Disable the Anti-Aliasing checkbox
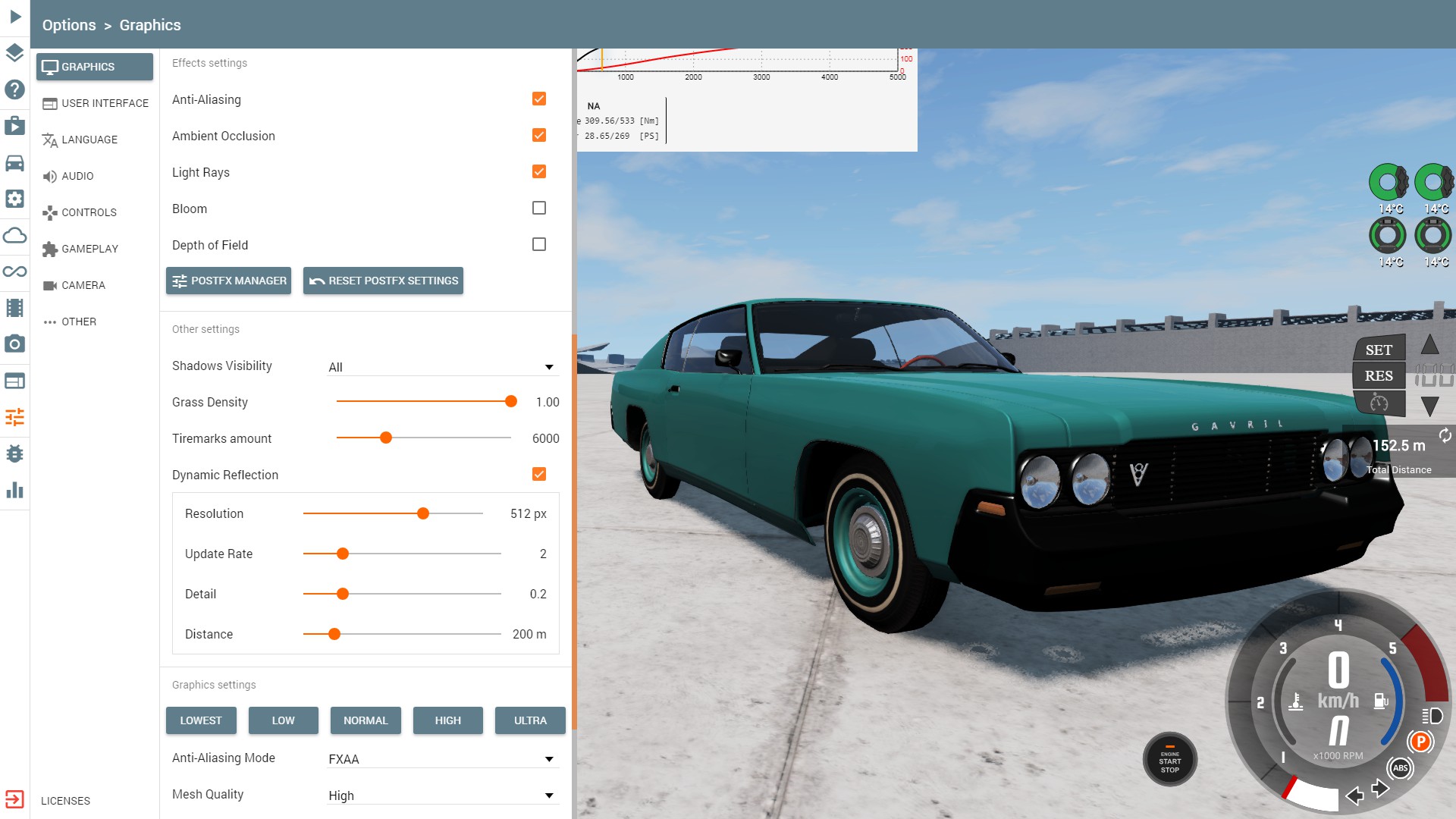The width and height of the screenshot is (1456, 819). (x=539, y=99)
